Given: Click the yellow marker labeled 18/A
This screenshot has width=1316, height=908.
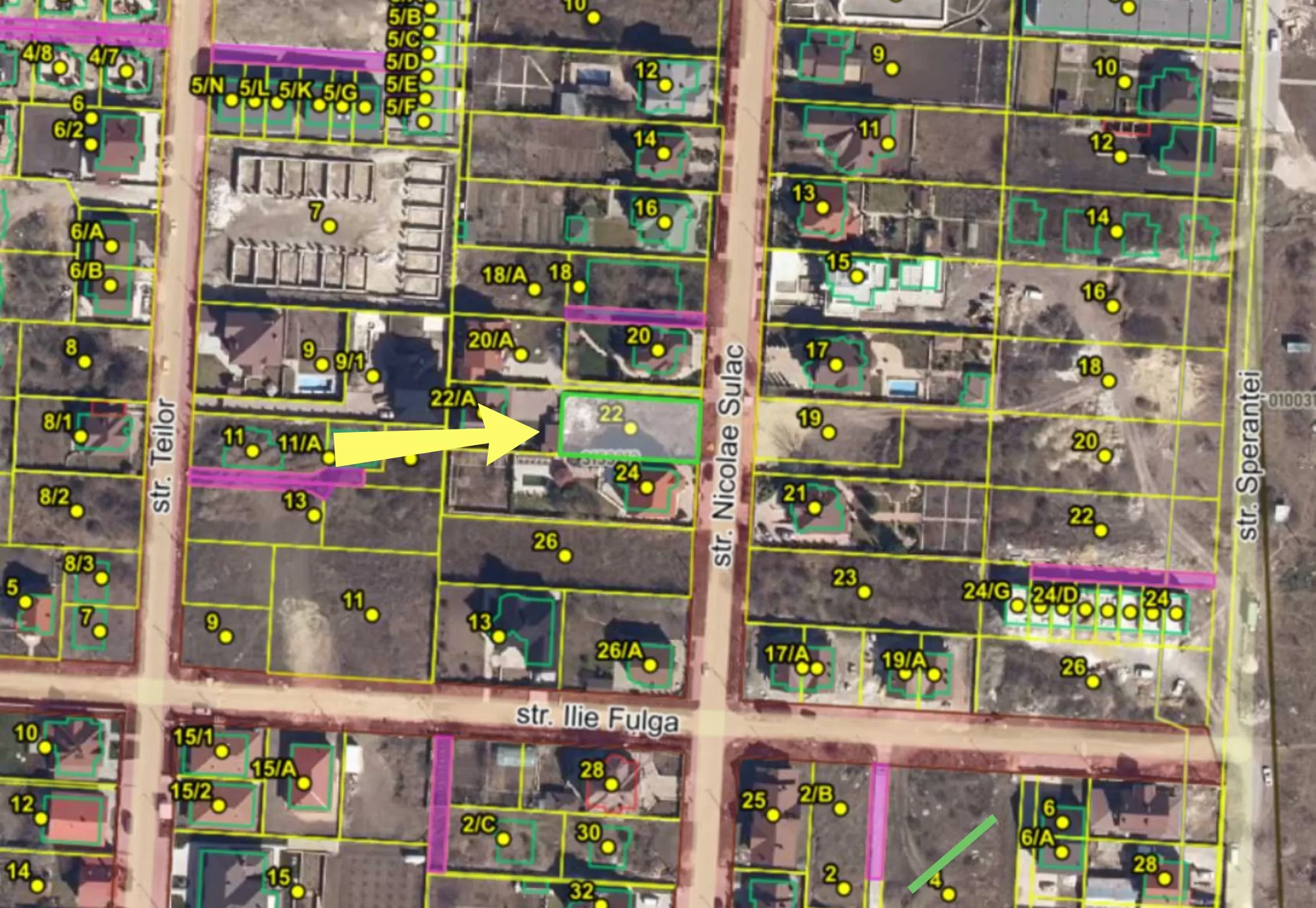Looking at the screenshot, I should click(x=535, y=289).
